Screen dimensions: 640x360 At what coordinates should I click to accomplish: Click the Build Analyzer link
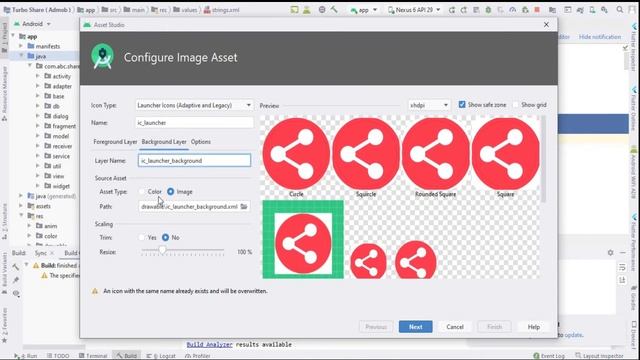tap(209, 344)
